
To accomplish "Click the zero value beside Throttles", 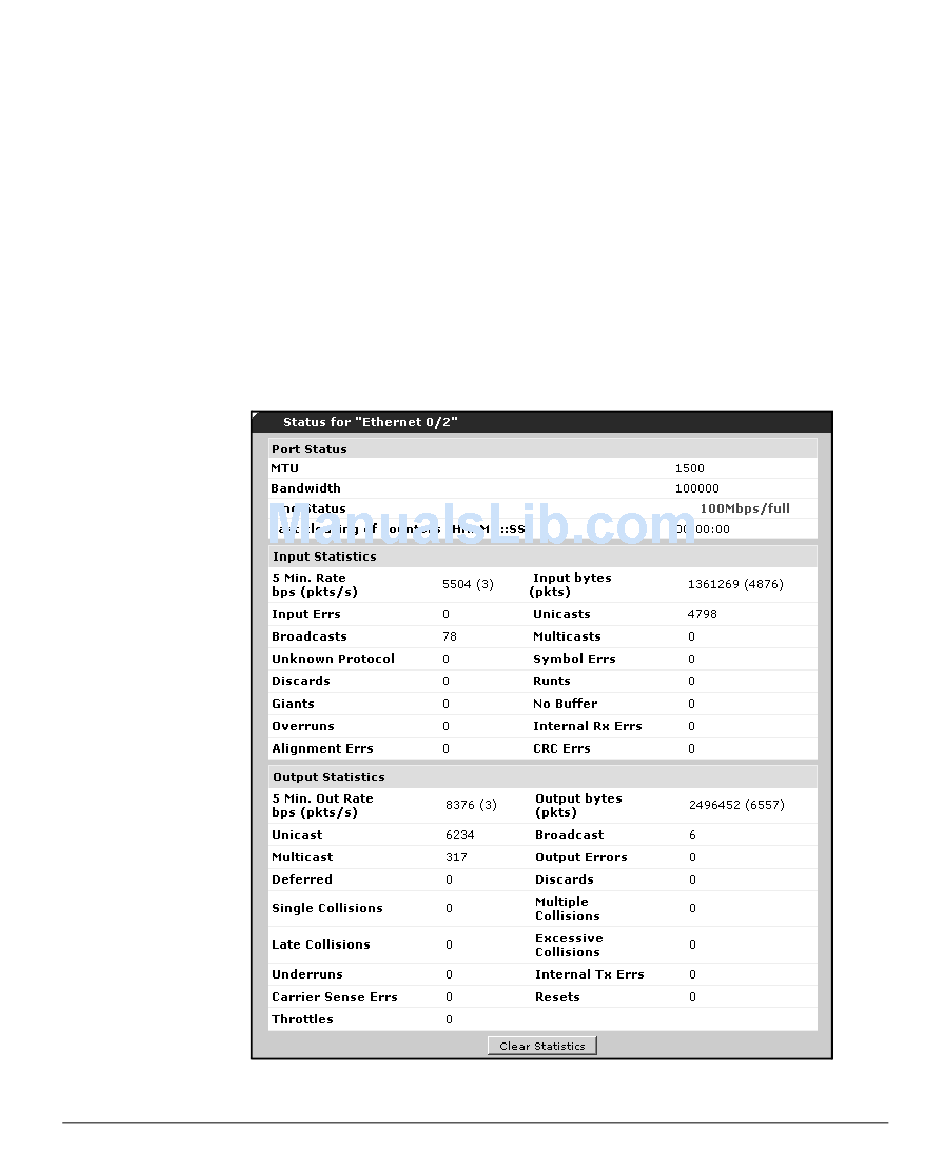I will click(450, 1019).
